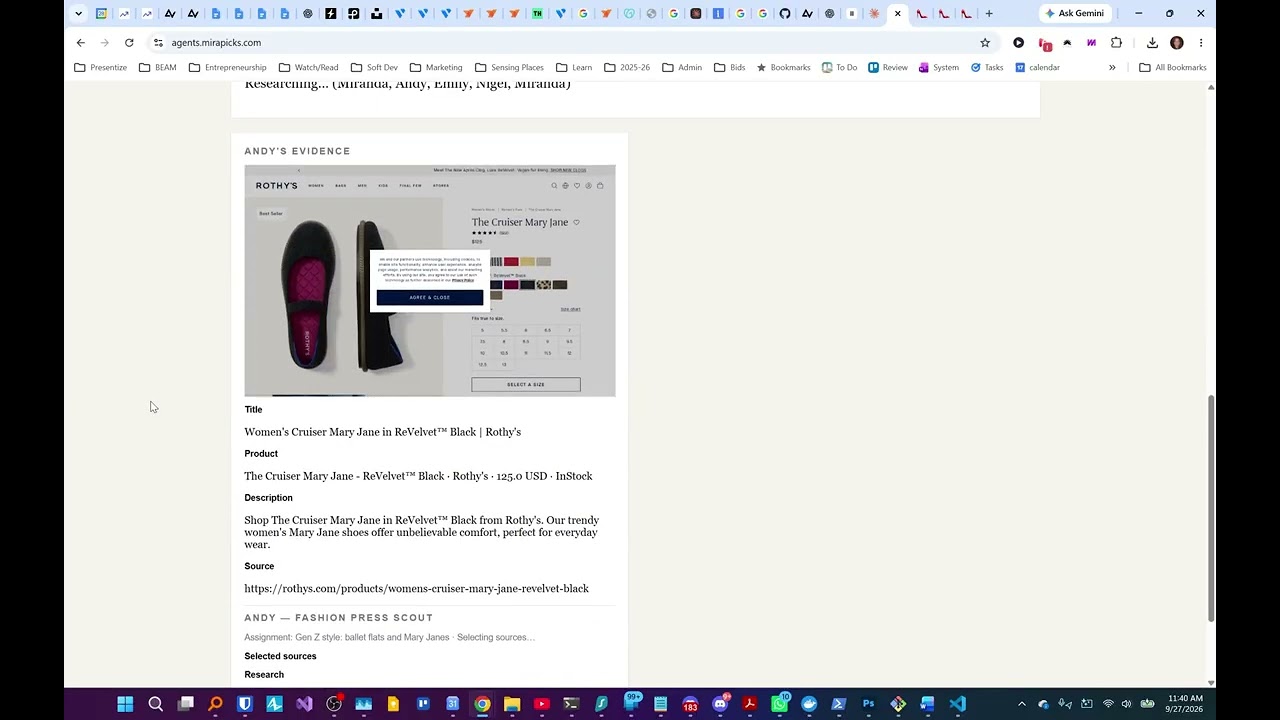This screenshot has width=1280, height=720.
Task: Open Chrome's three-dot menu
Action: (x=1201, y=43)
